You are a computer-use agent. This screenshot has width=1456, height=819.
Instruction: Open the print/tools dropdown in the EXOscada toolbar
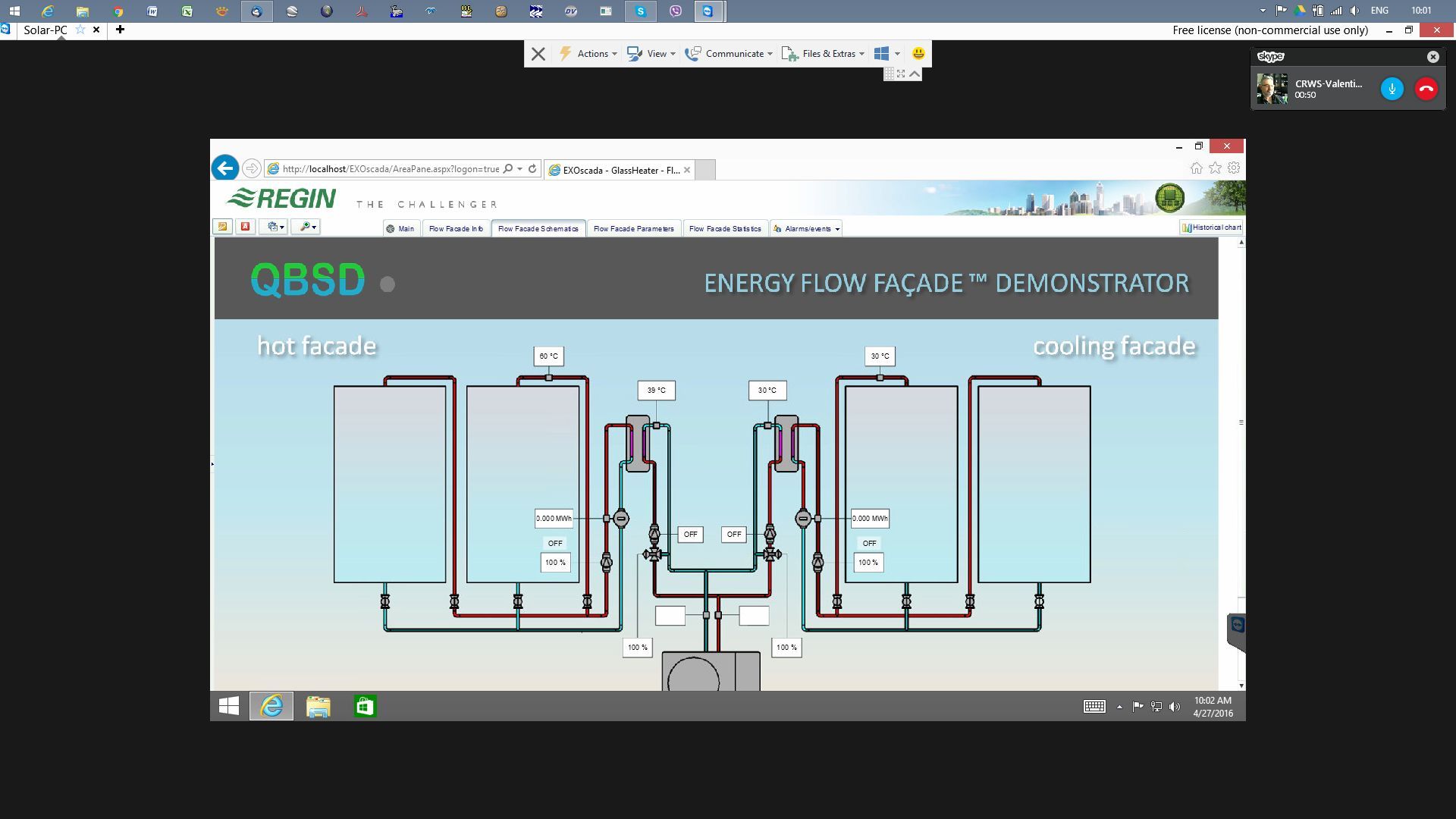(x=275, y=227)
